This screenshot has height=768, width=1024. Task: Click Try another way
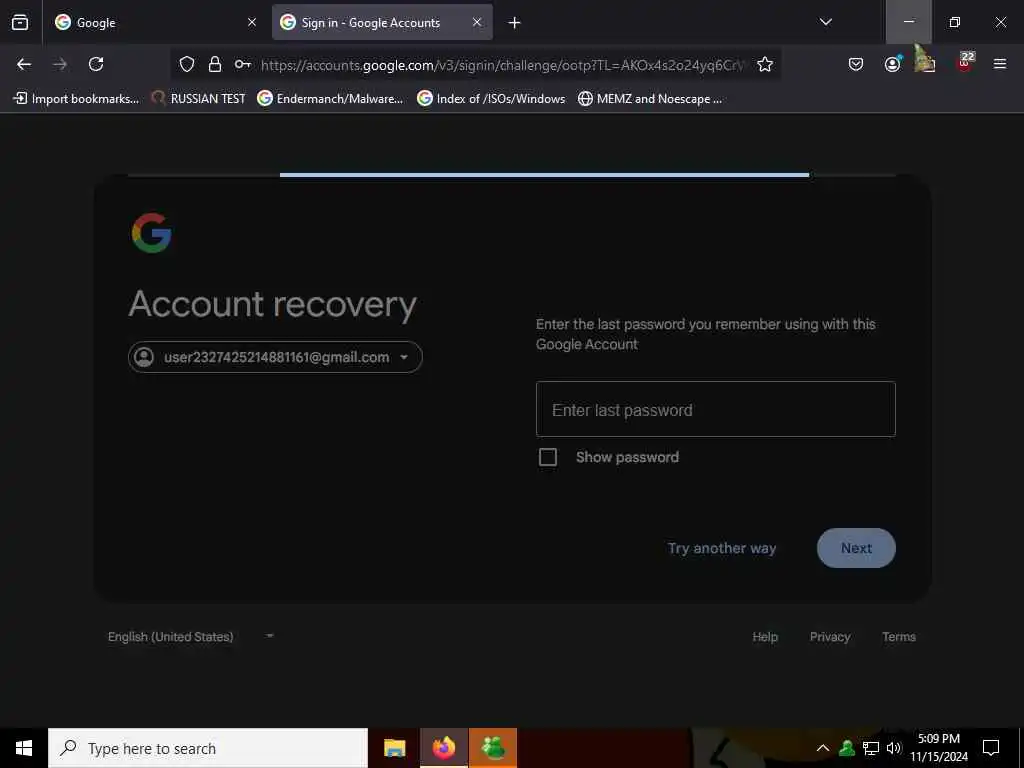click(x=722, y=548)
